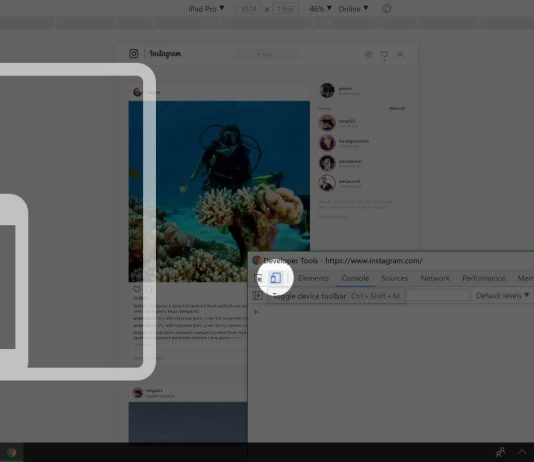Click the People icon in system tray
This screenshot has height=462, width=534.
pyautogui.click(x=500, y=452)
